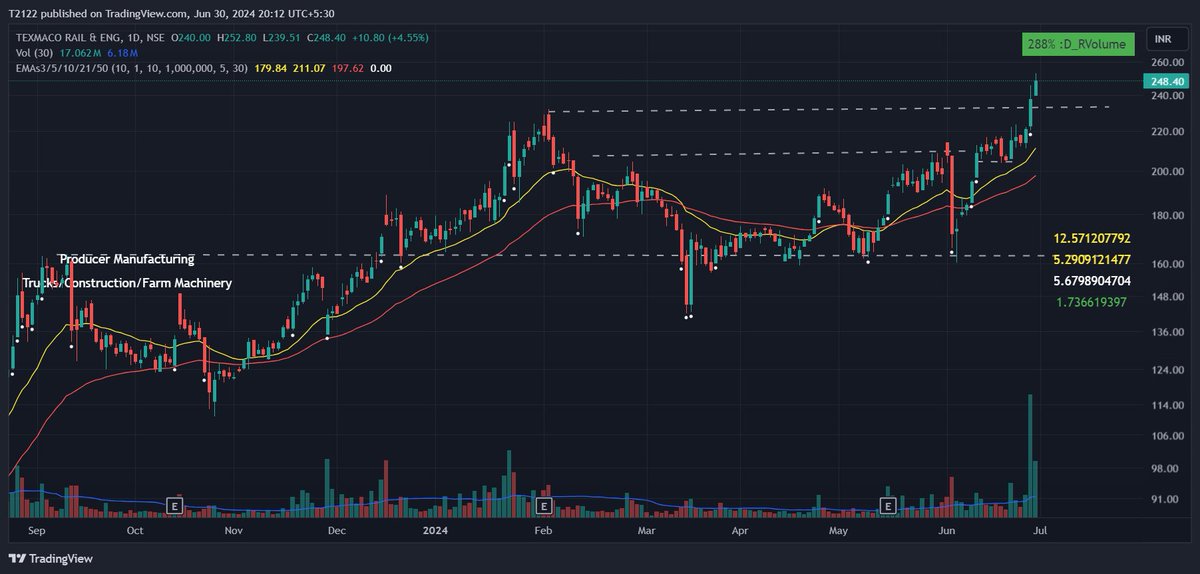Click the Feb label on time axis
The width and height of the screenshot is (1200, 574).
point(543,531)
